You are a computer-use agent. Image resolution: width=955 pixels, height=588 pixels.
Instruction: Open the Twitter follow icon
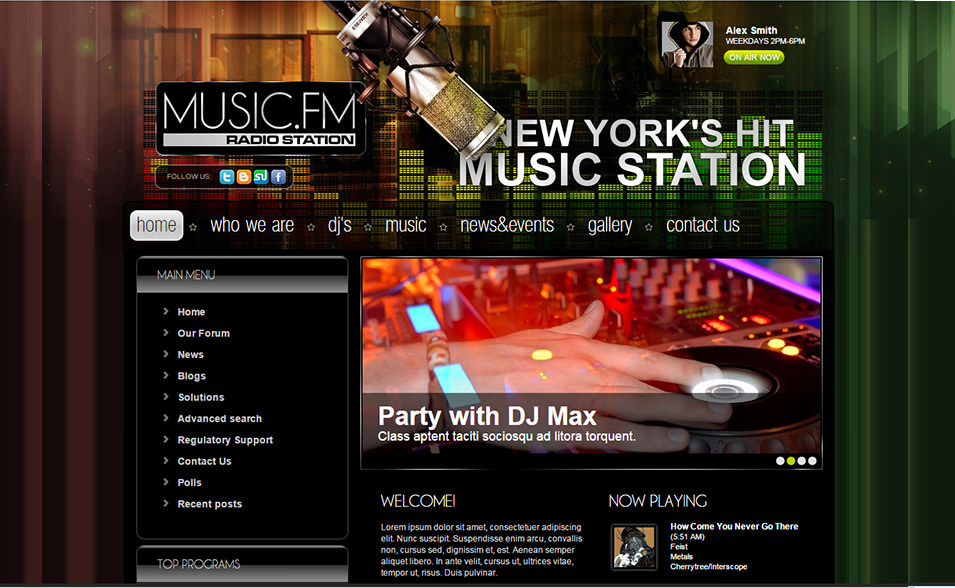point(226,176)
